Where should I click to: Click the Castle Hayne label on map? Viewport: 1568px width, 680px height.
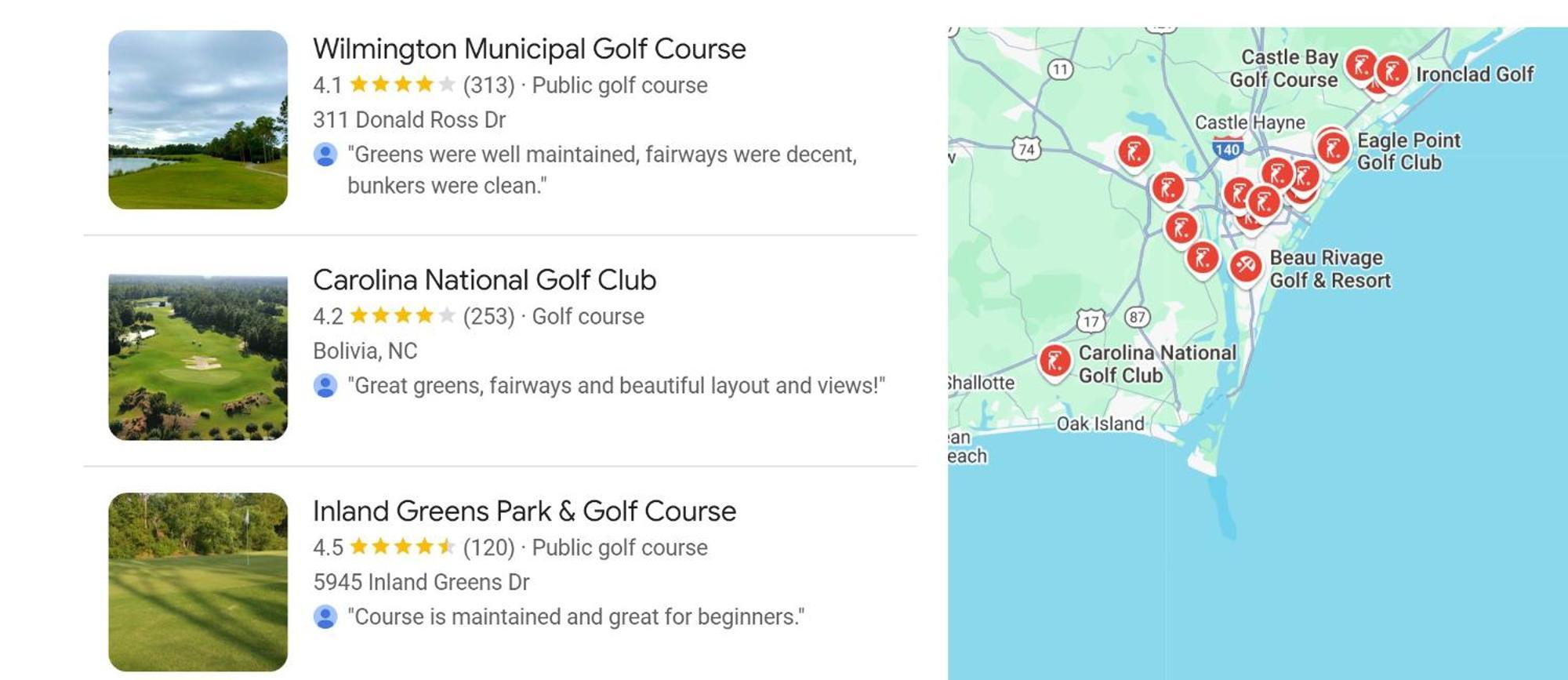pos(1250,122)
